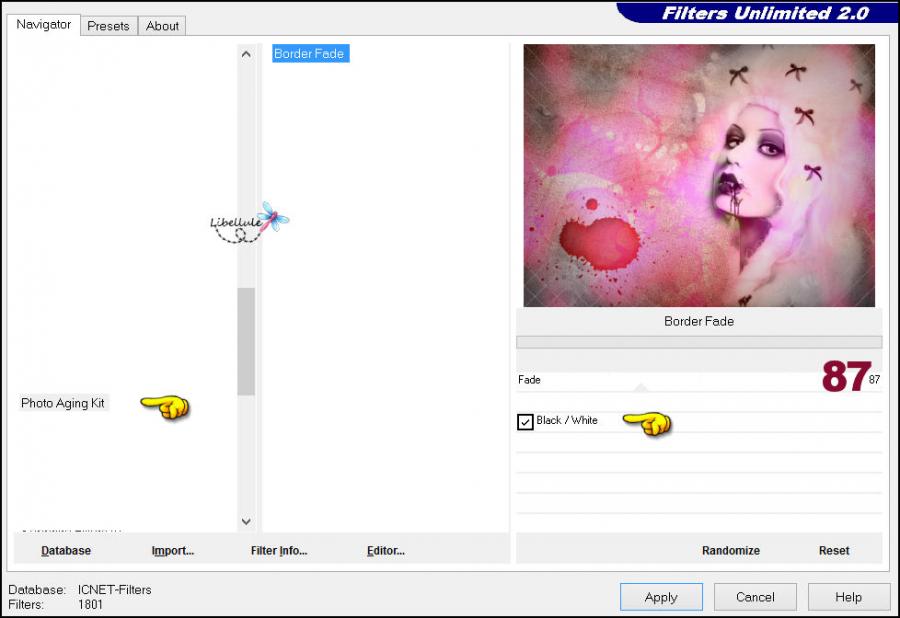Open Help
The height and width of the screenshot is (618, 900).
(x=849, y=597)
